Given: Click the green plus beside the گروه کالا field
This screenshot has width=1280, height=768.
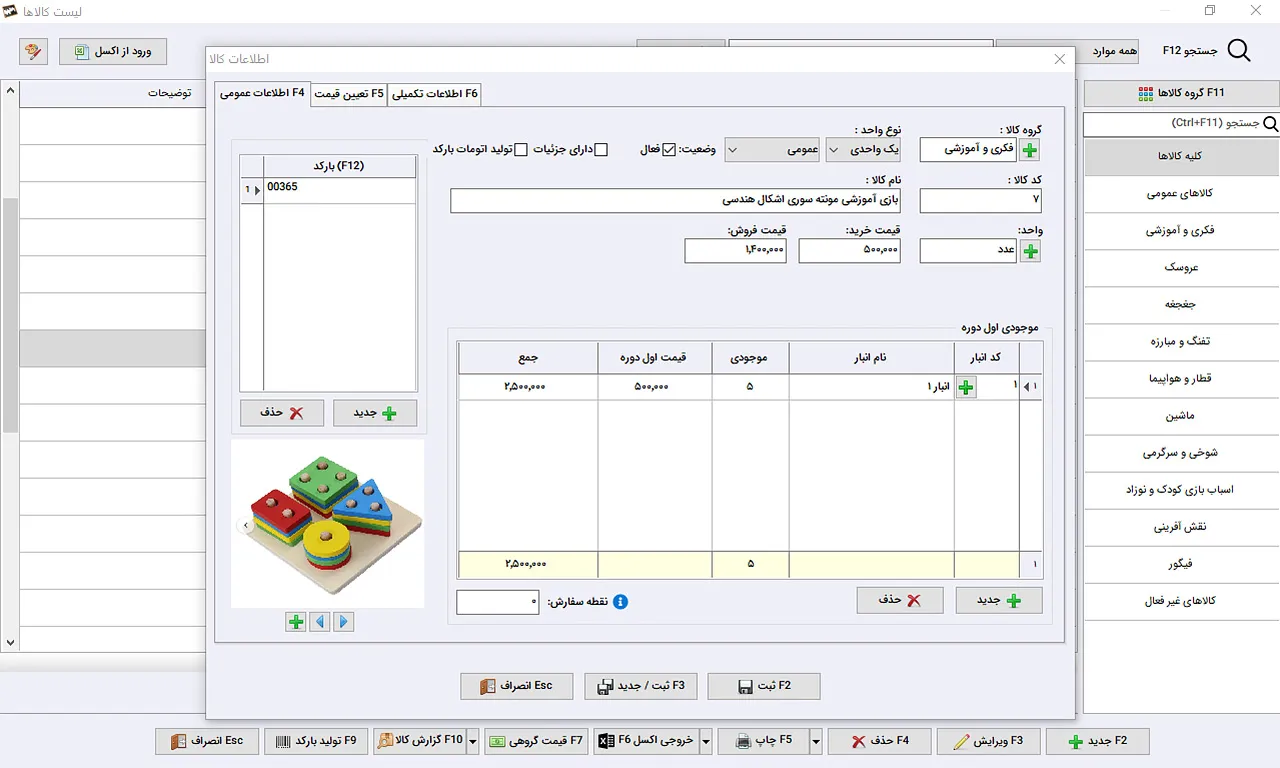Looking at the screenshot, I should coord(1030,150).
